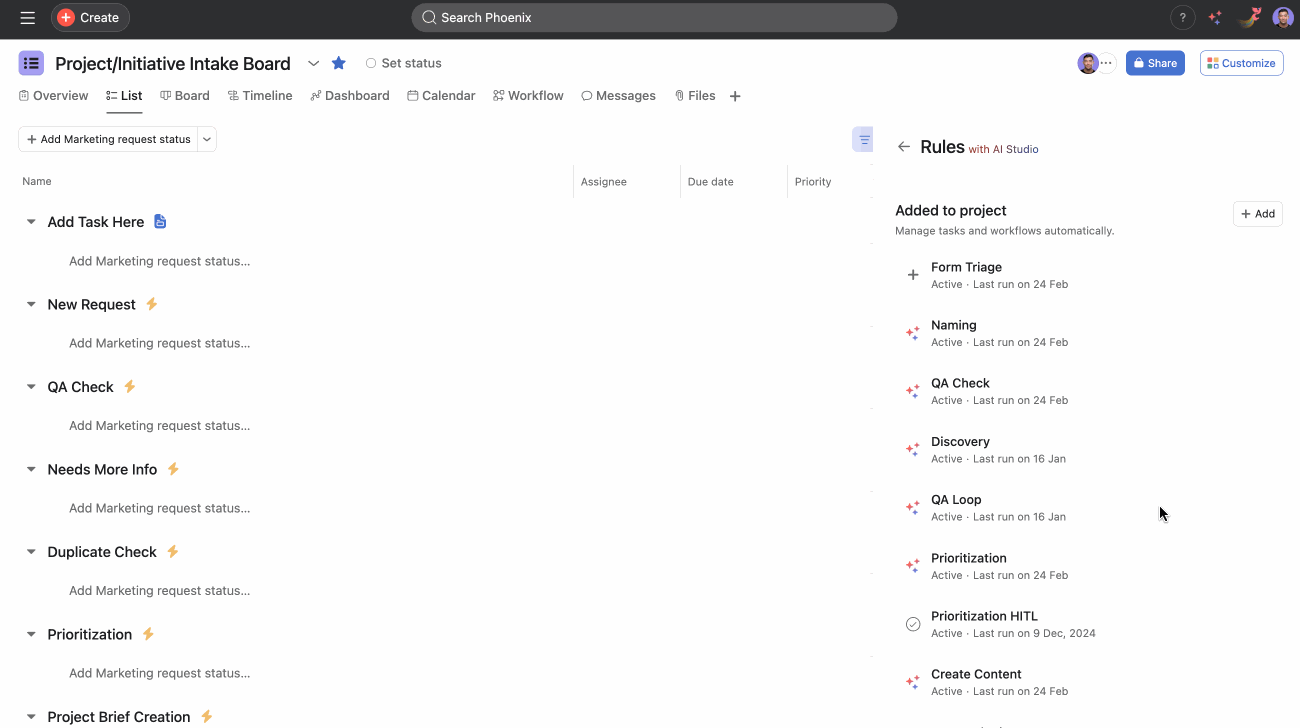
Task: Add a new tab with plus icon
Action: (735, 96)
